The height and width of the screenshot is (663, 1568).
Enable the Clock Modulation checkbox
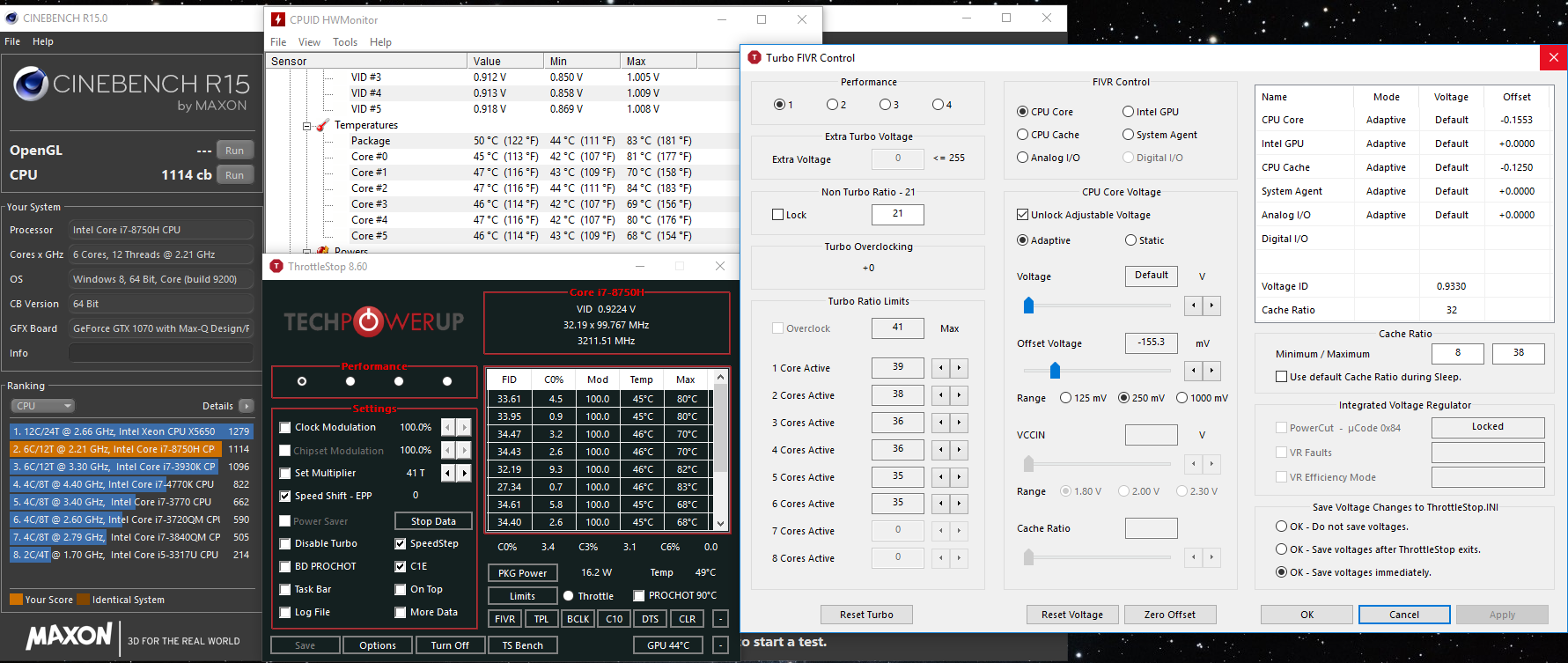pos(285,428)
